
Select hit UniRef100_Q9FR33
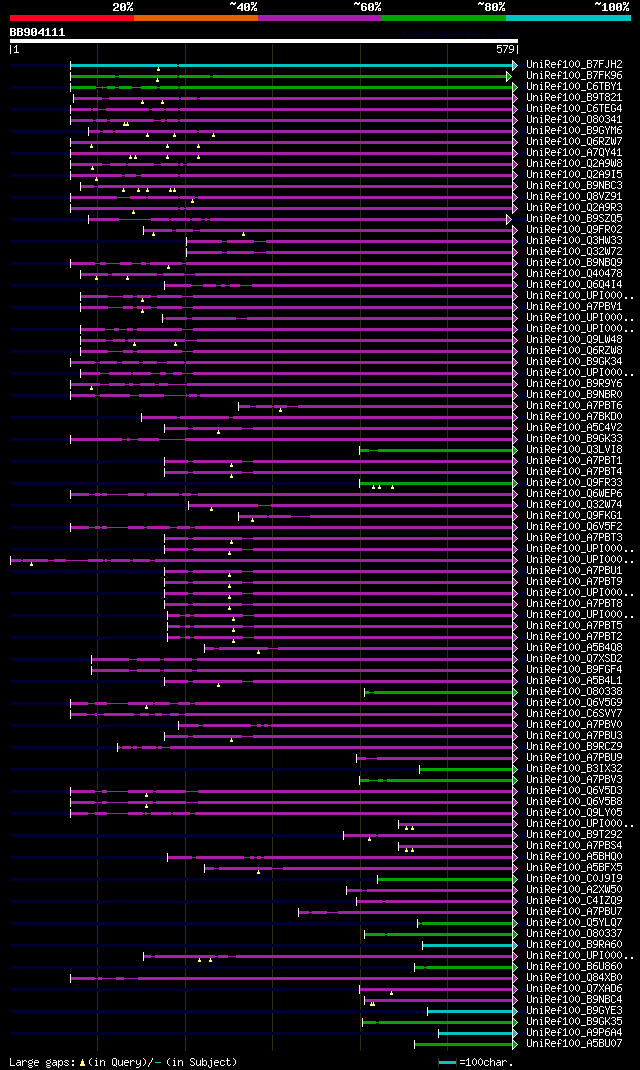coord(574,482)
